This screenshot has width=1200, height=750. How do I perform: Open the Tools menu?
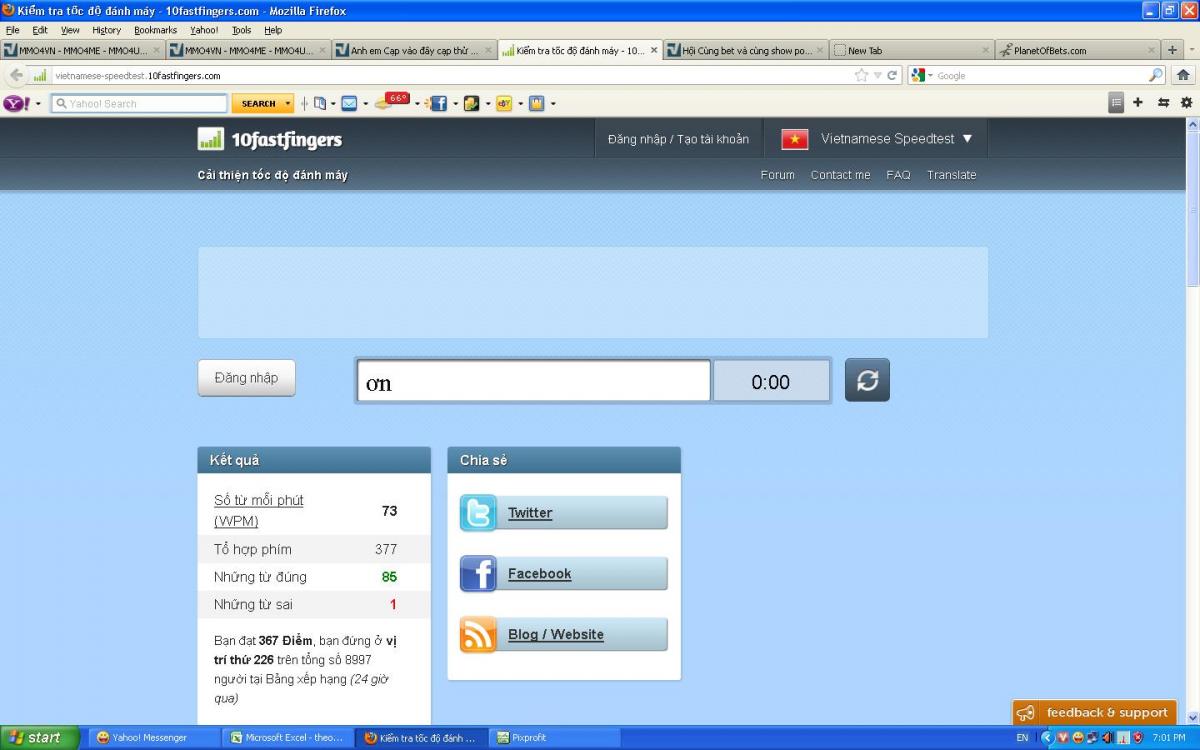click(242, 30)
